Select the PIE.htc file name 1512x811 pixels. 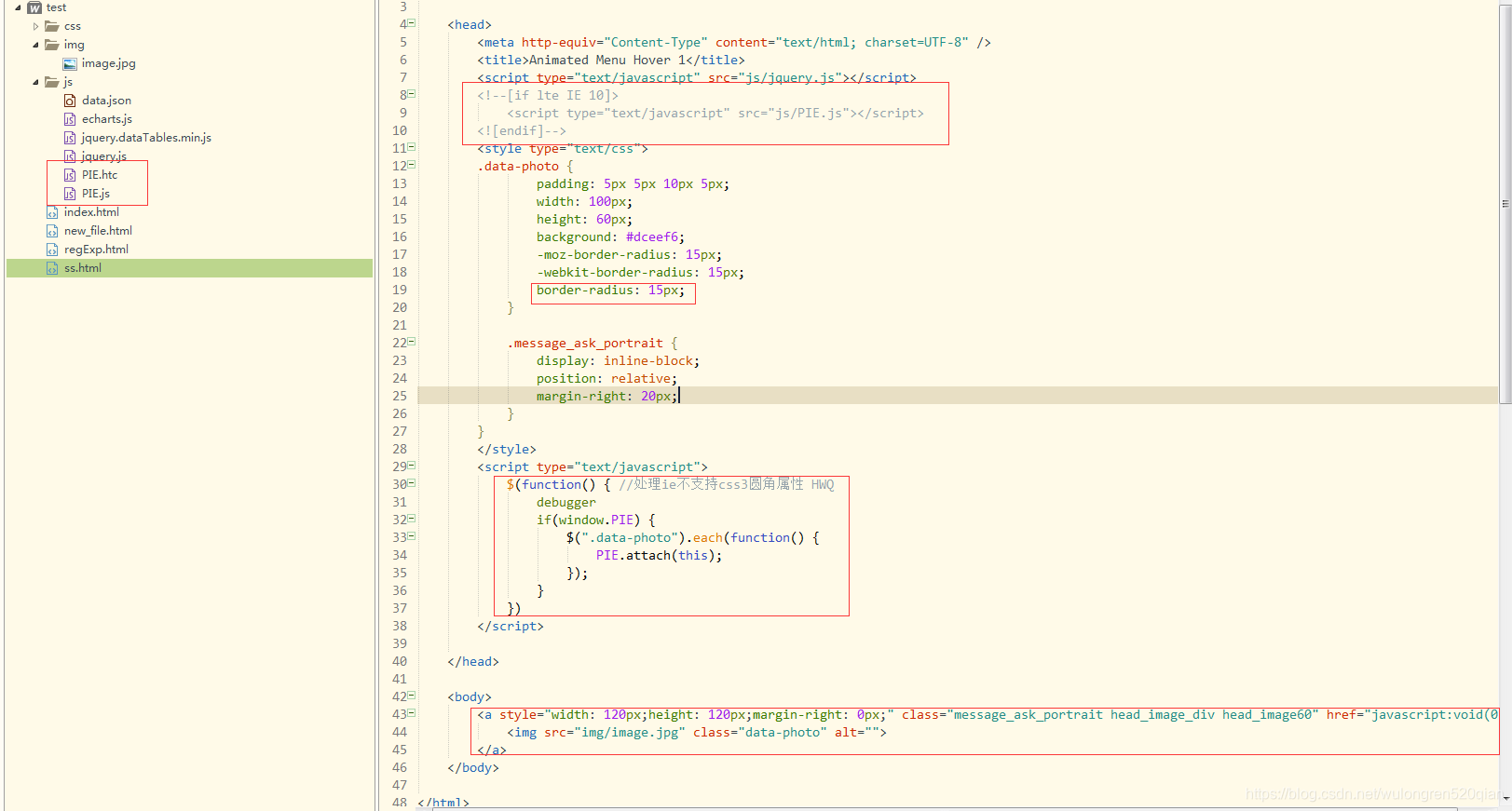100,175
